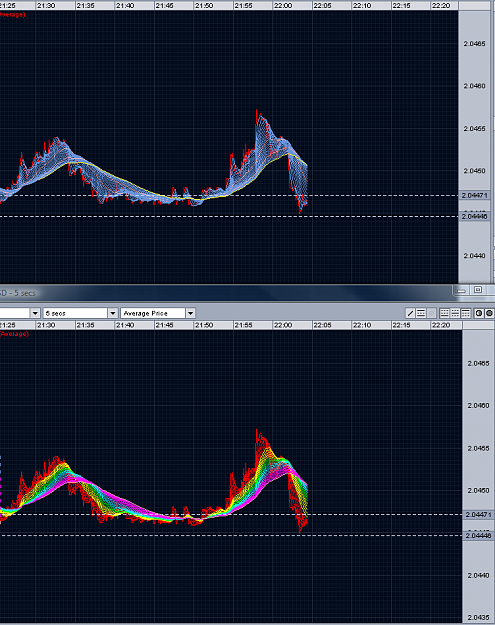Click the 22:00 time label on upper chart
This screenshot has height=625, width=495.
tap(283, 6)
